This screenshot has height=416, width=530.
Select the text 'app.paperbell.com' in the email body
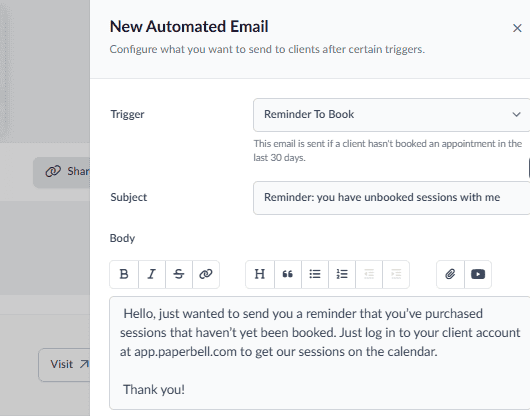[186, 352]
